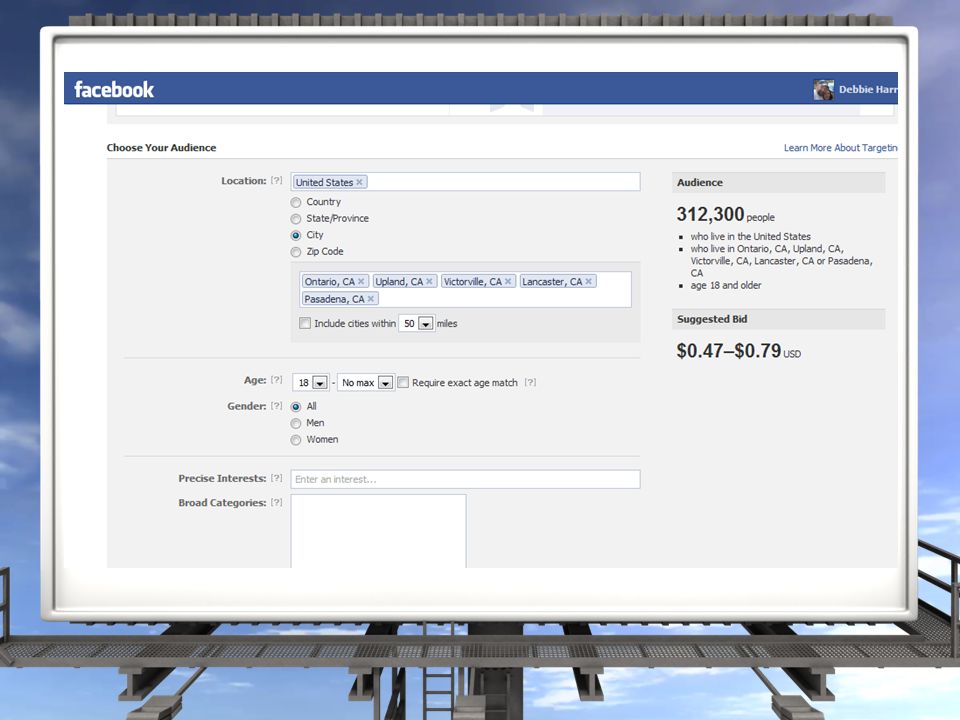The width and height of the screenshot is (960, 720).
Task: Remove Pasadena, CA city tag
Action: pos(371,299)
